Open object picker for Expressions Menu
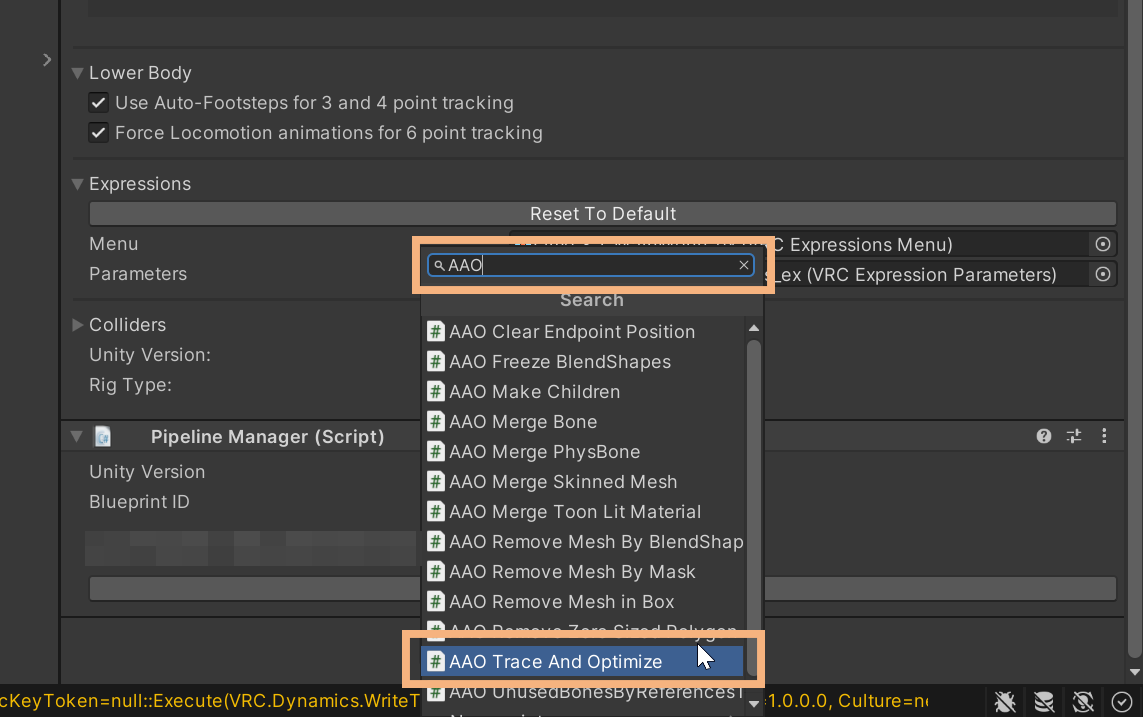 tap(1103, 244)
